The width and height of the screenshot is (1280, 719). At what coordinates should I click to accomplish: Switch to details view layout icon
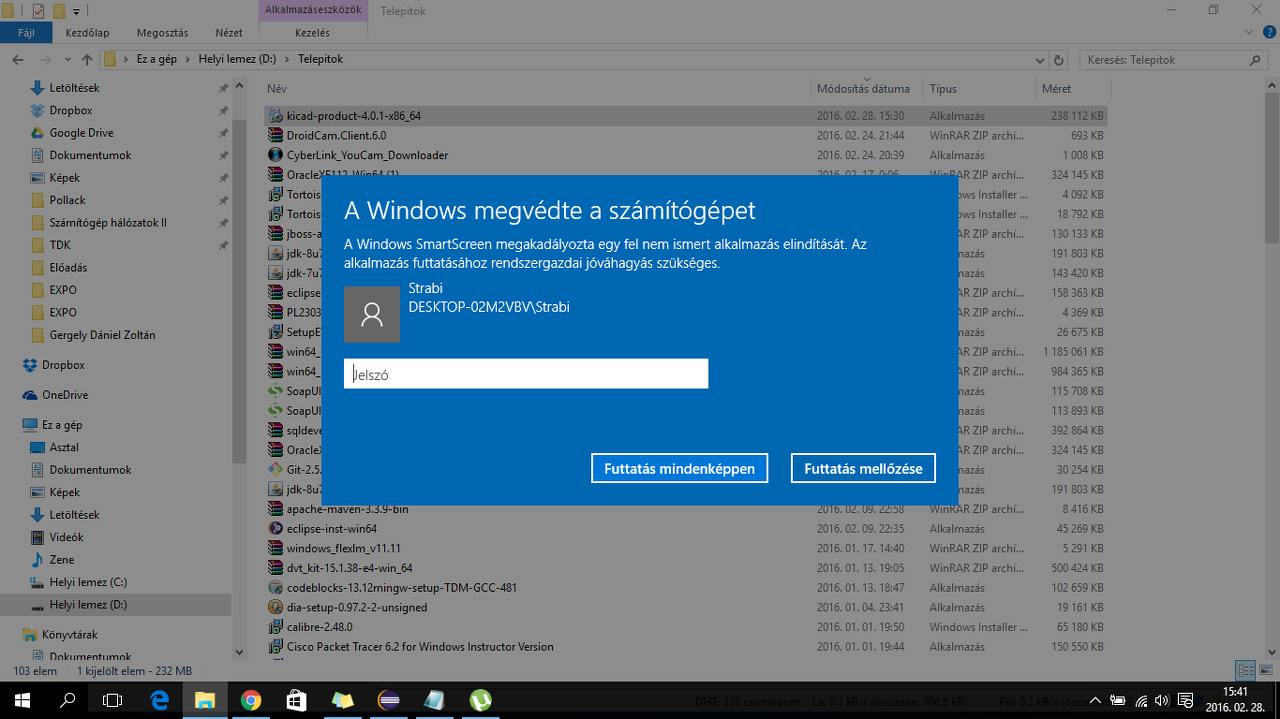[x=1246, y=671]
